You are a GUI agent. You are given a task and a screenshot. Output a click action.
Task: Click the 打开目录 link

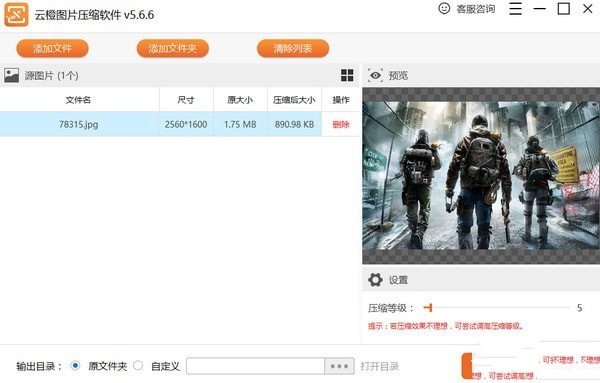pyautogui.click(x=380, y=366)
